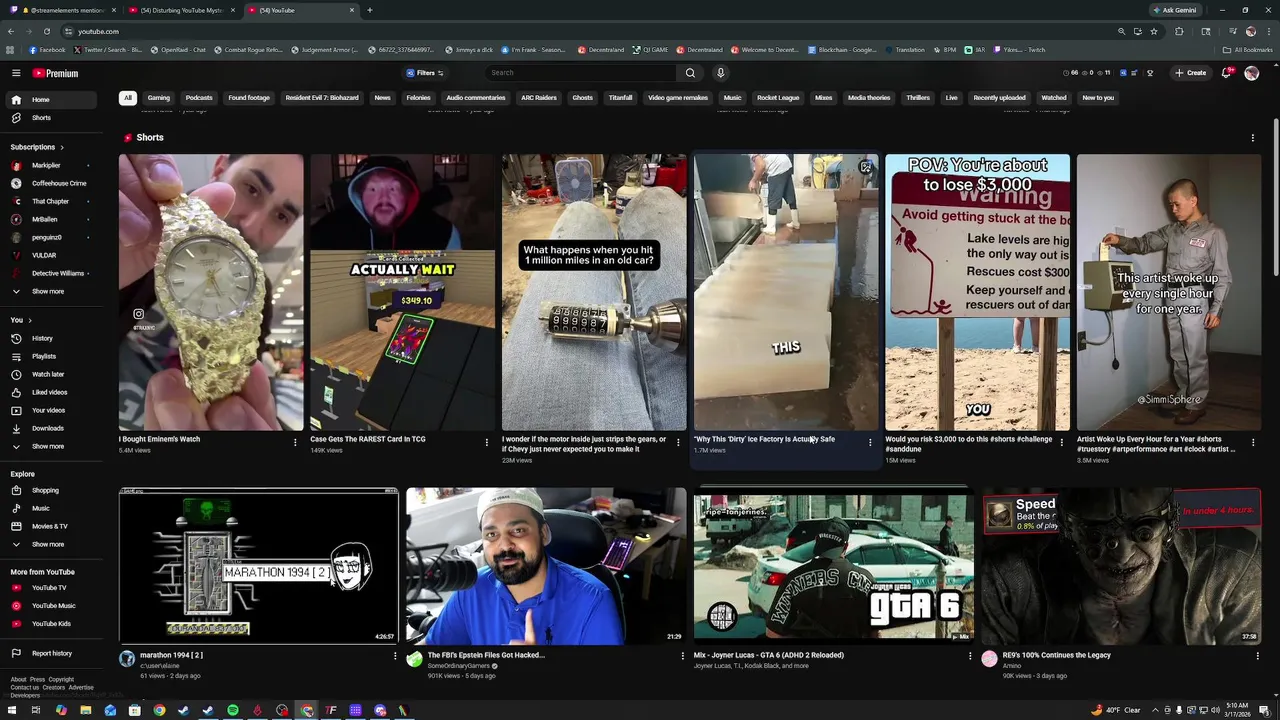Open the SomeOrdinaryGamers channel link

459,666
